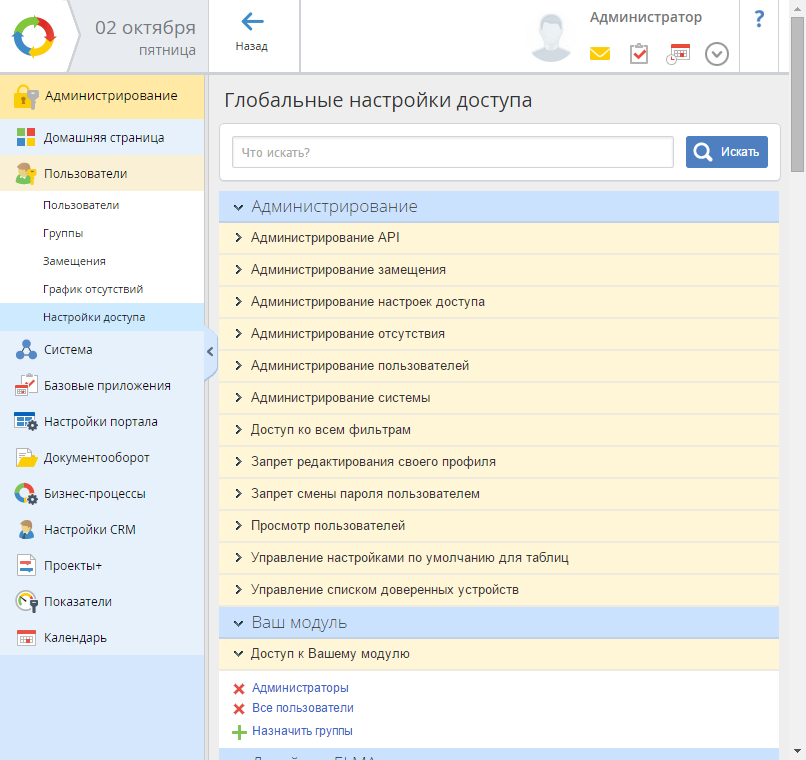Open Документооборот in the sidebar
806x760 pixels.
click(x=96, y=458)
